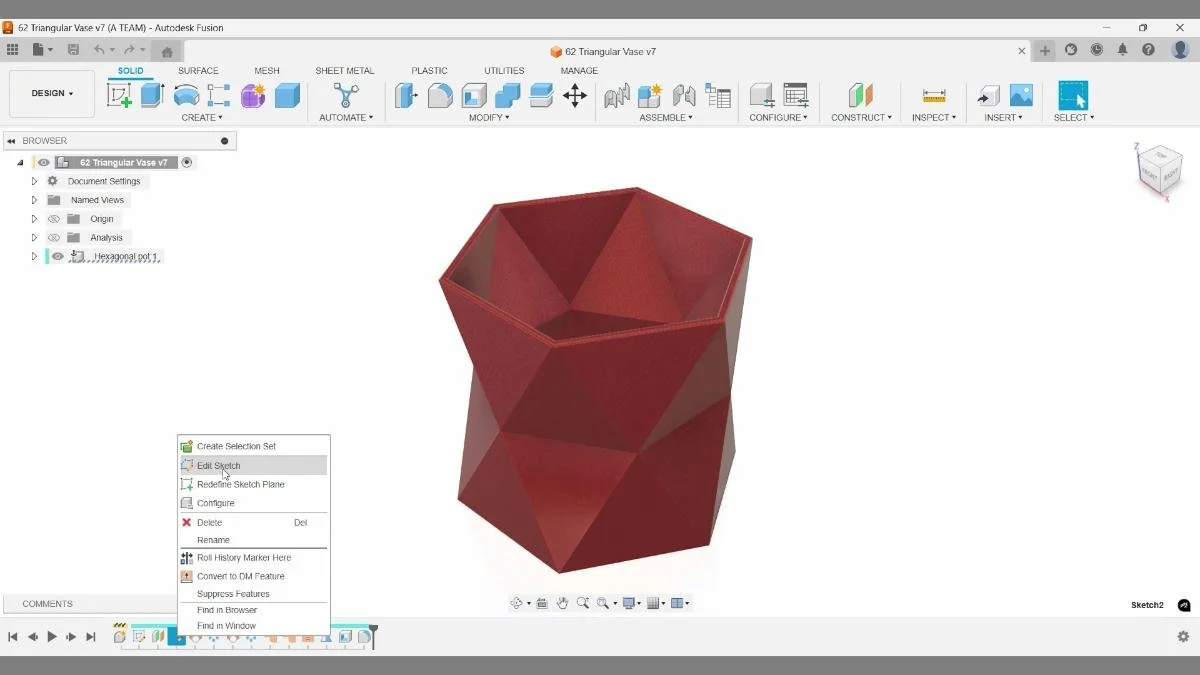
Task: Click the FRONT face of the ViewCube
Action: point(1152,178)
